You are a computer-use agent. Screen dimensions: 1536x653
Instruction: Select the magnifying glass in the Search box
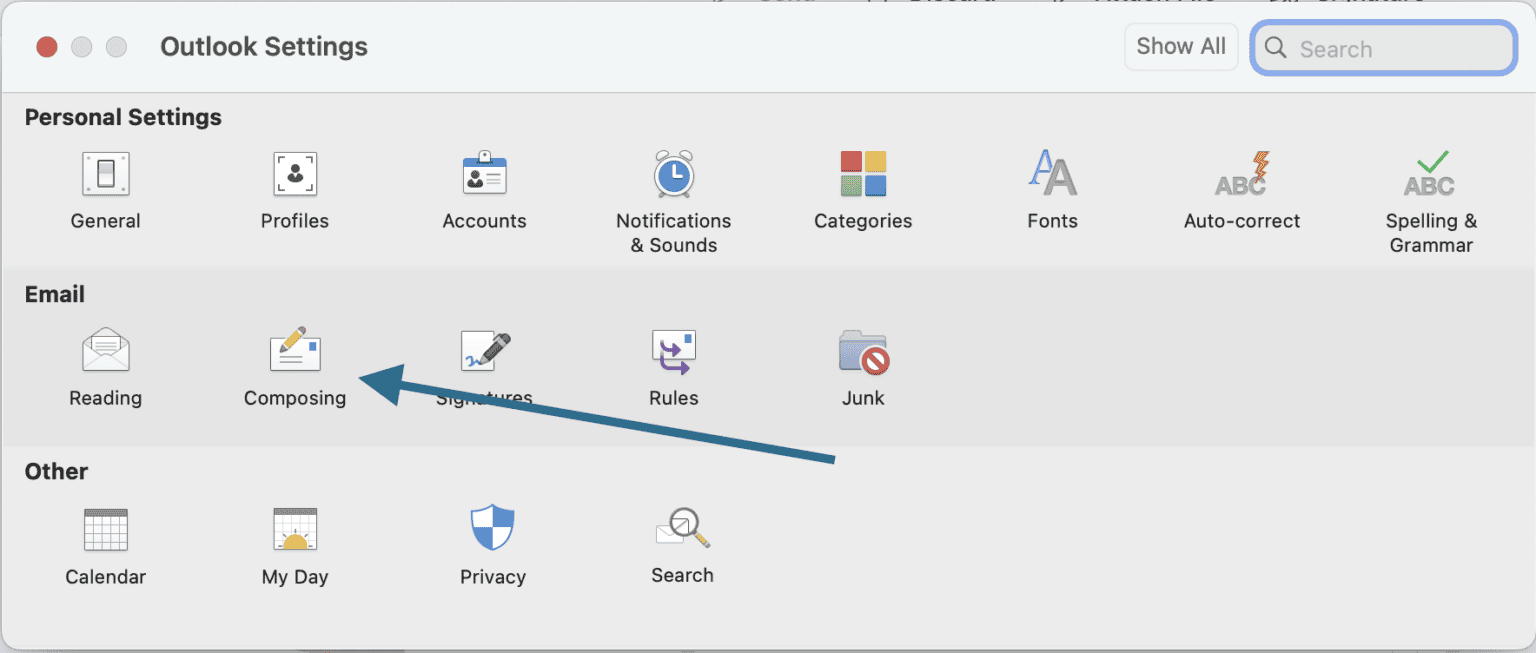coord(1275,48)
